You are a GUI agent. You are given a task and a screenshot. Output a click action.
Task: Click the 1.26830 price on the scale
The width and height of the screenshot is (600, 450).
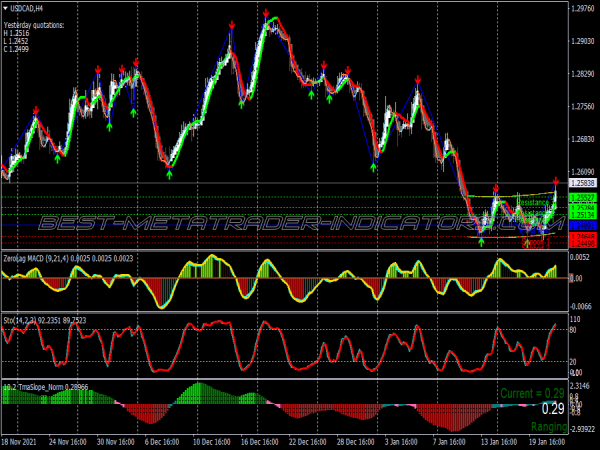pyautogui.click(x=583, y=139)
